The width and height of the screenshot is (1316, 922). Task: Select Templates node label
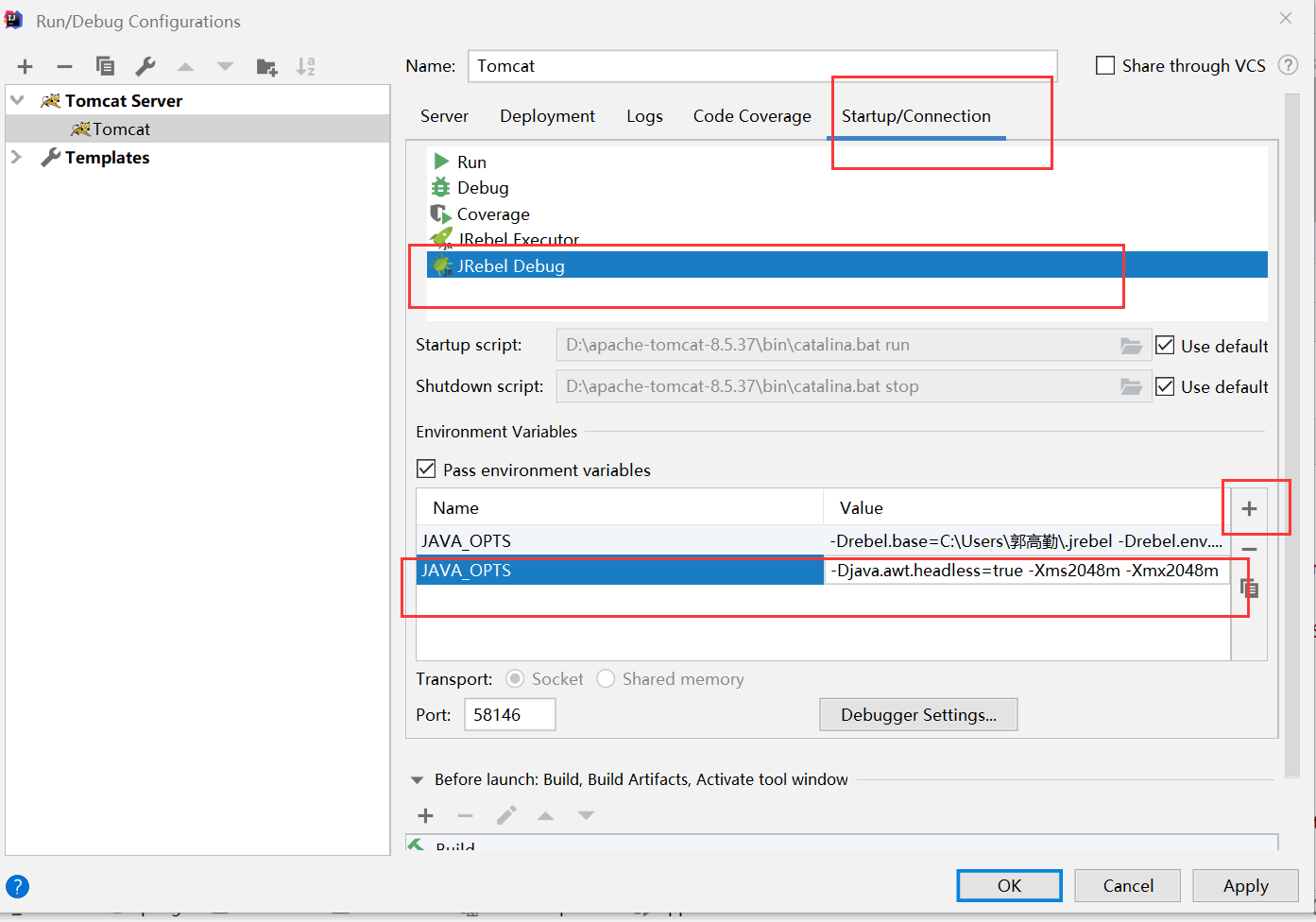pyautogui.click(x=107, y=157)
